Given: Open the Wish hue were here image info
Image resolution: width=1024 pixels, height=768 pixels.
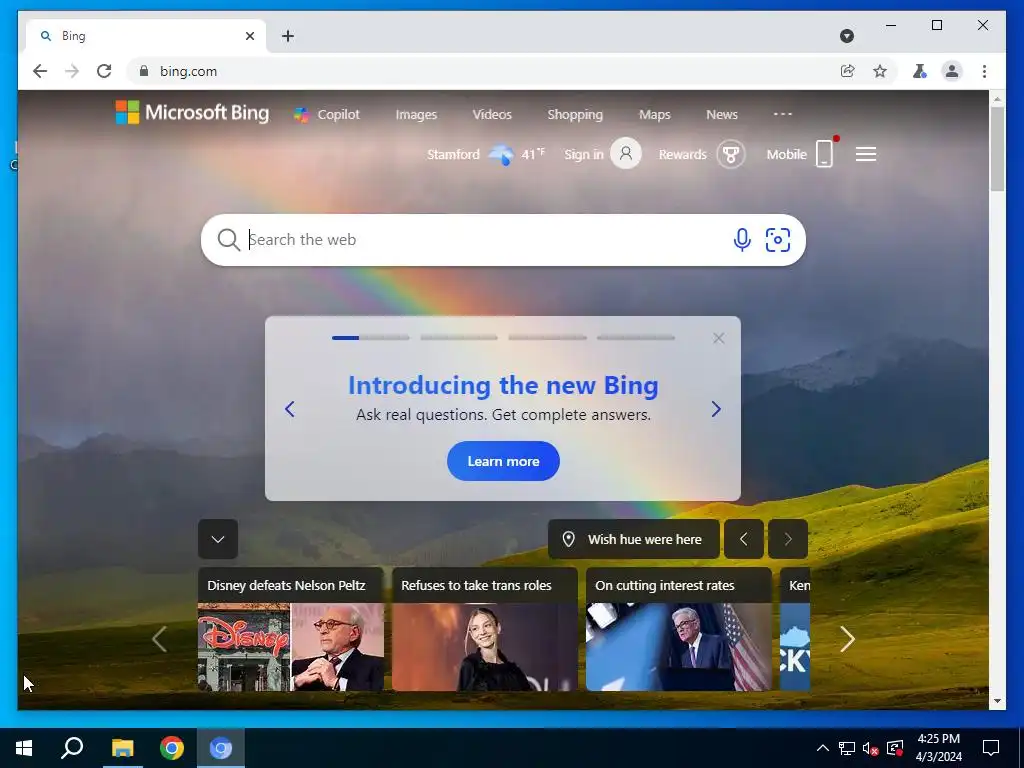Looking at the screenshot, I should [x=633, y=539].
